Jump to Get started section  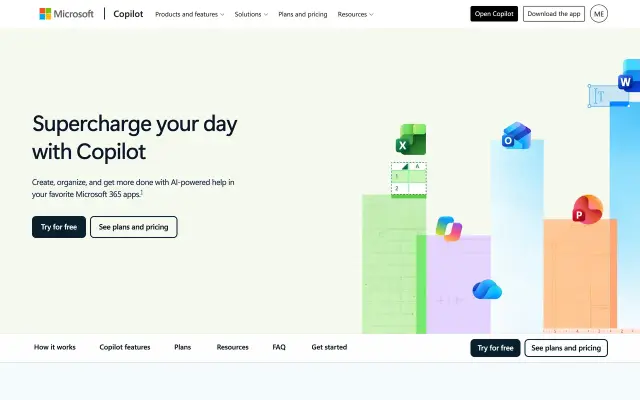point(329,347)
